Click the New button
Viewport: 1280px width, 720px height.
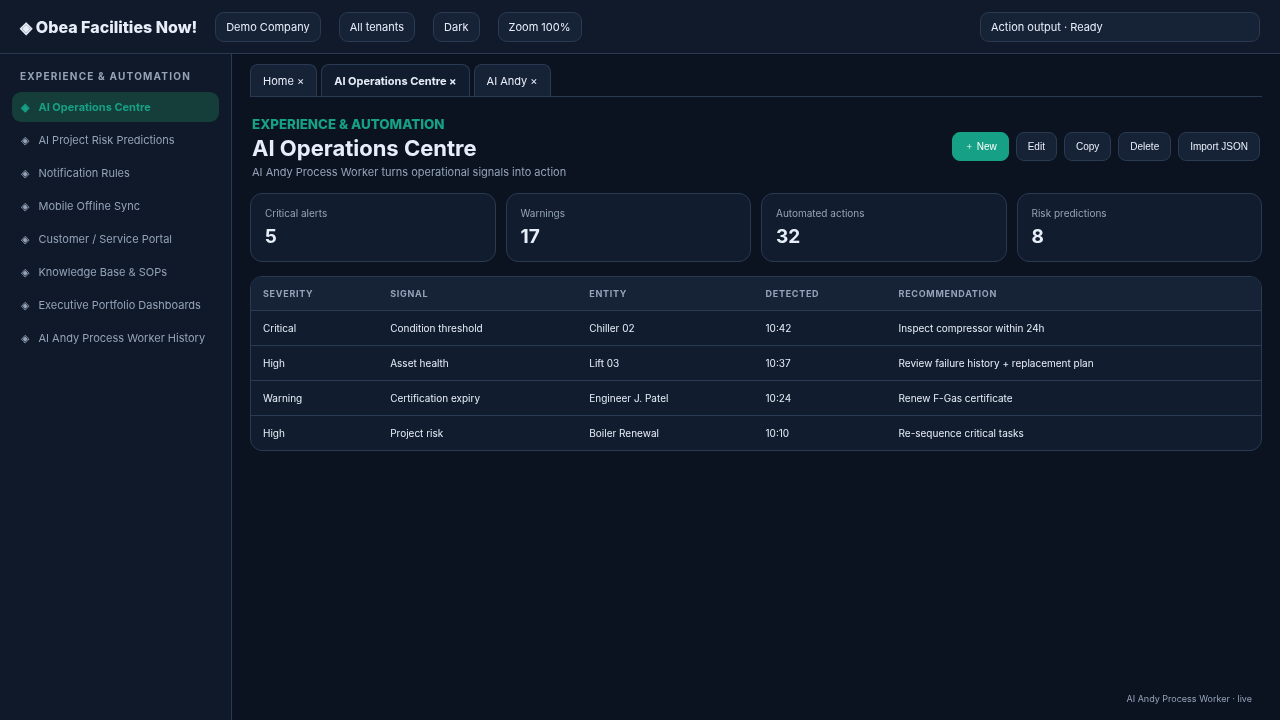(x=980, y=146)
